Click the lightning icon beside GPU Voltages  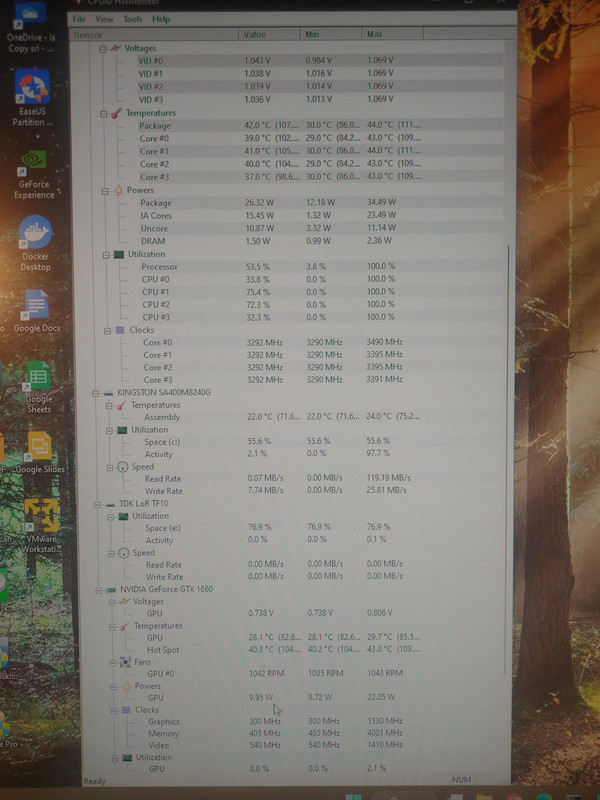124,602
